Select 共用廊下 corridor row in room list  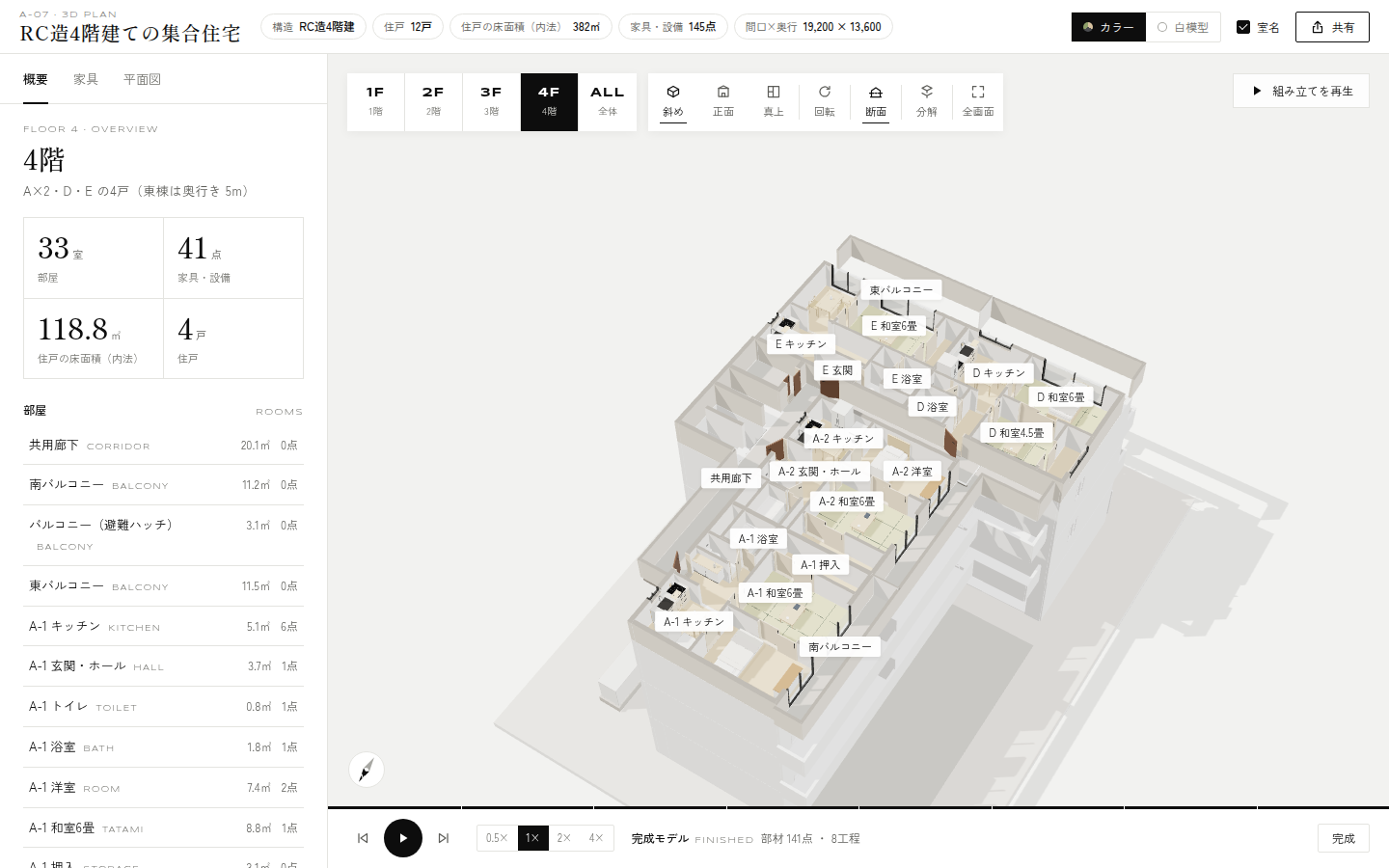[163, 446]
